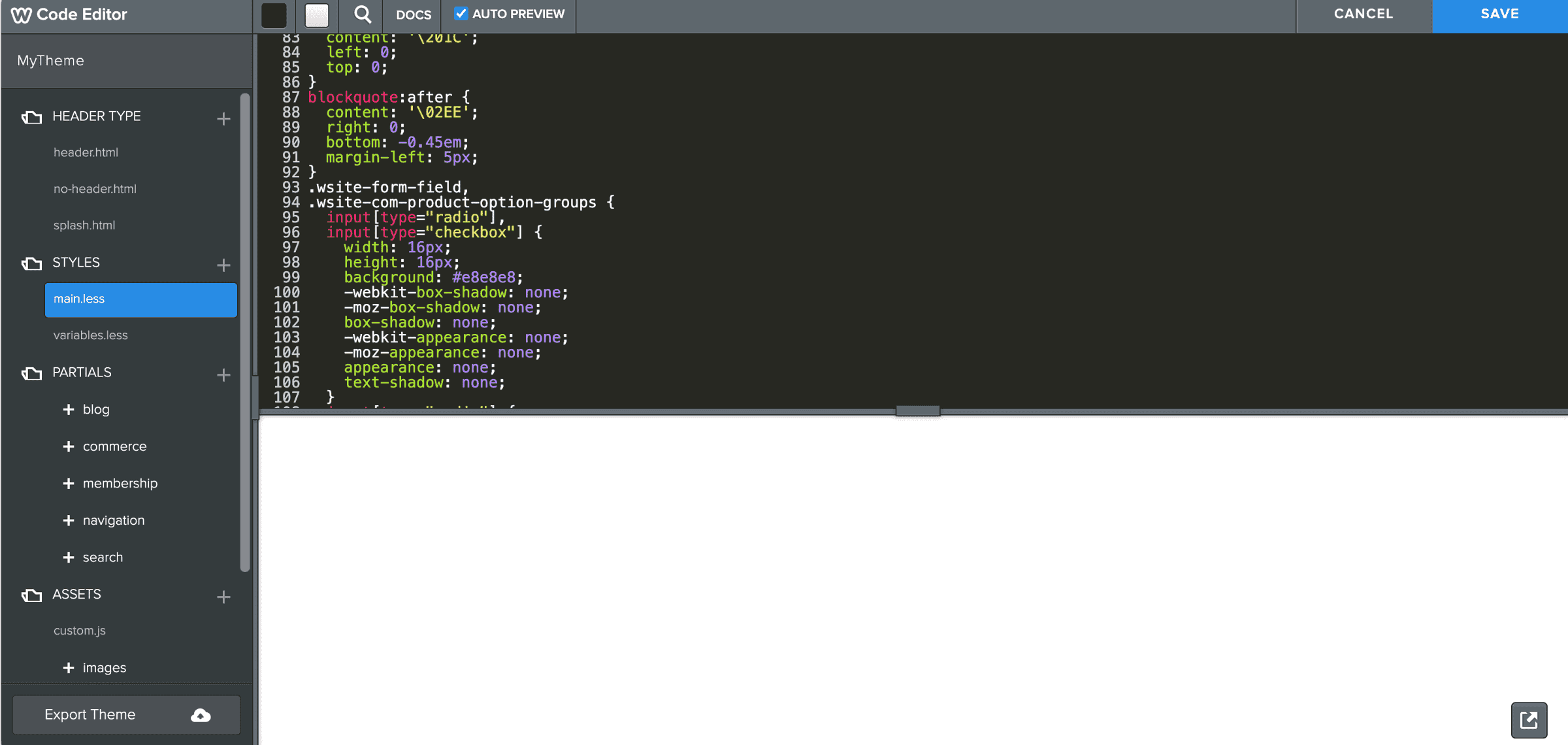Click the STYLES folder icon

(31, 263)
